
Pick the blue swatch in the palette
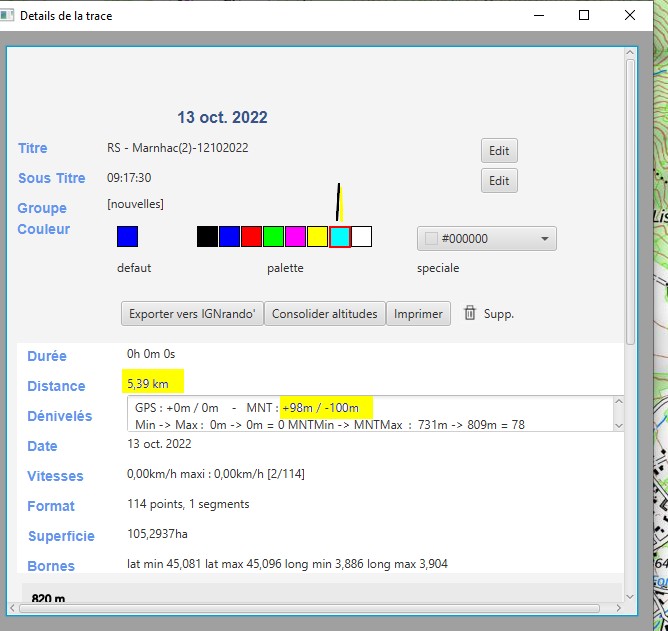point(229,237)
